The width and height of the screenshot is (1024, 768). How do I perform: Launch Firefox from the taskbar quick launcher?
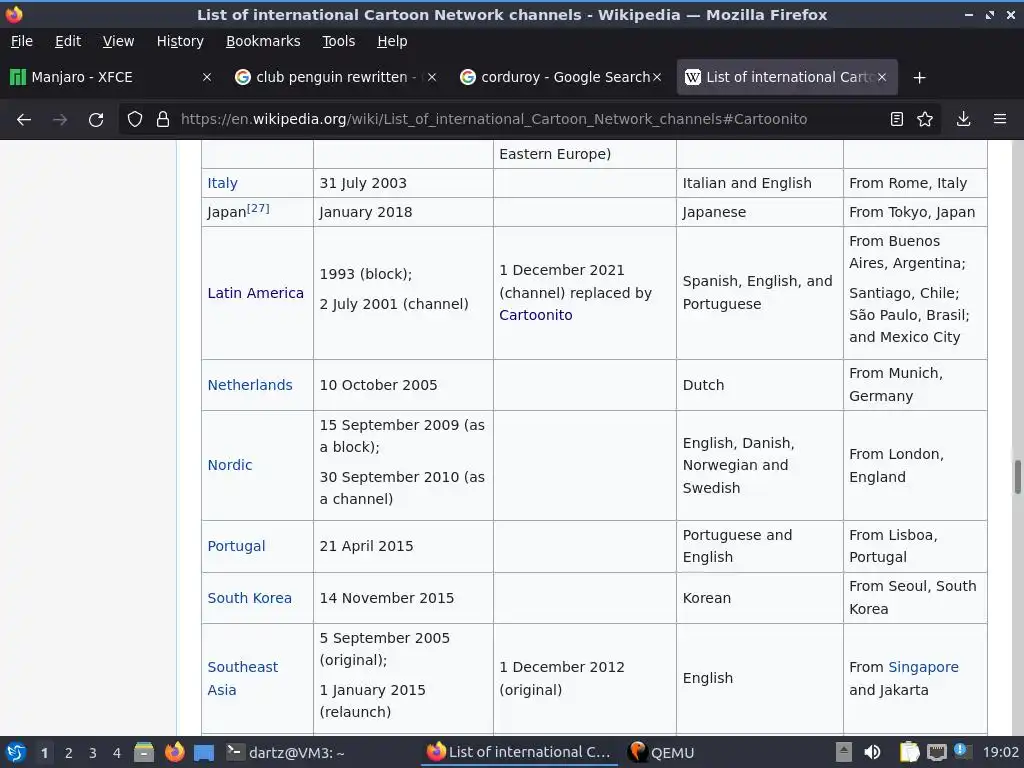pyautogui.click(x=174, y=753)
